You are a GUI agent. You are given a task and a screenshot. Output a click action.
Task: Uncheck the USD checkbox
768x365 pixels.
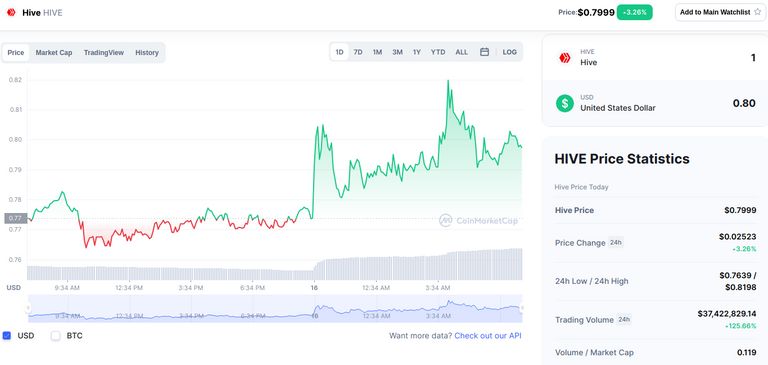point(7,336)
